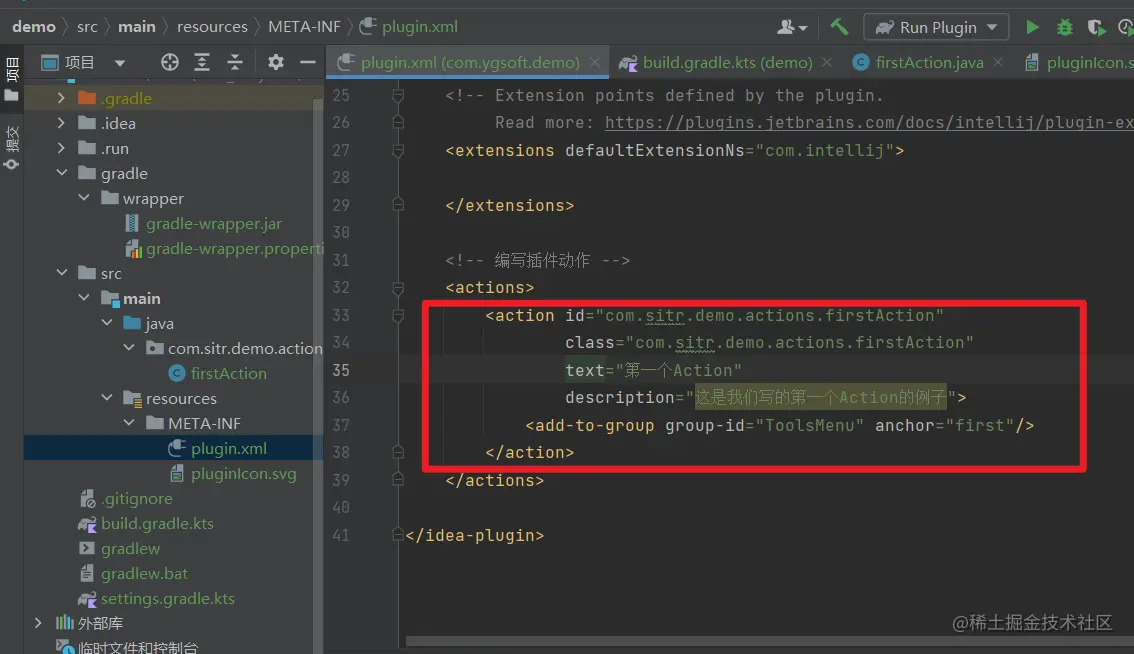Open project panel settings gear
1134x654 pixels.
276,62
